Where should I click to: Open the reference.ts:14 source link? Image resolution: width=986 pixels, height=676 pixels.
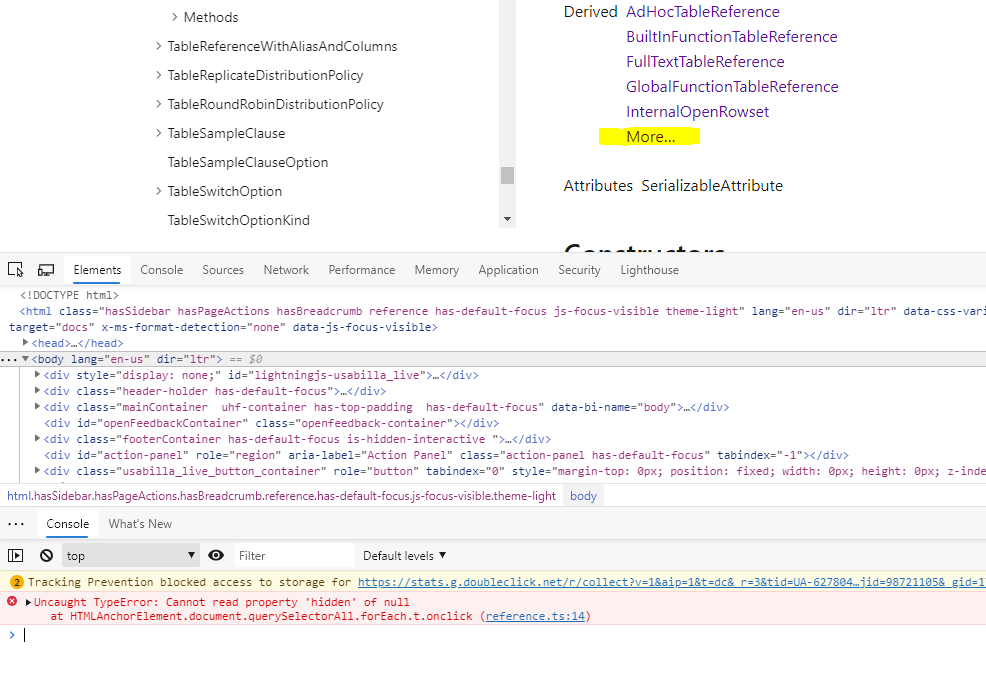[x=535, y=616]
